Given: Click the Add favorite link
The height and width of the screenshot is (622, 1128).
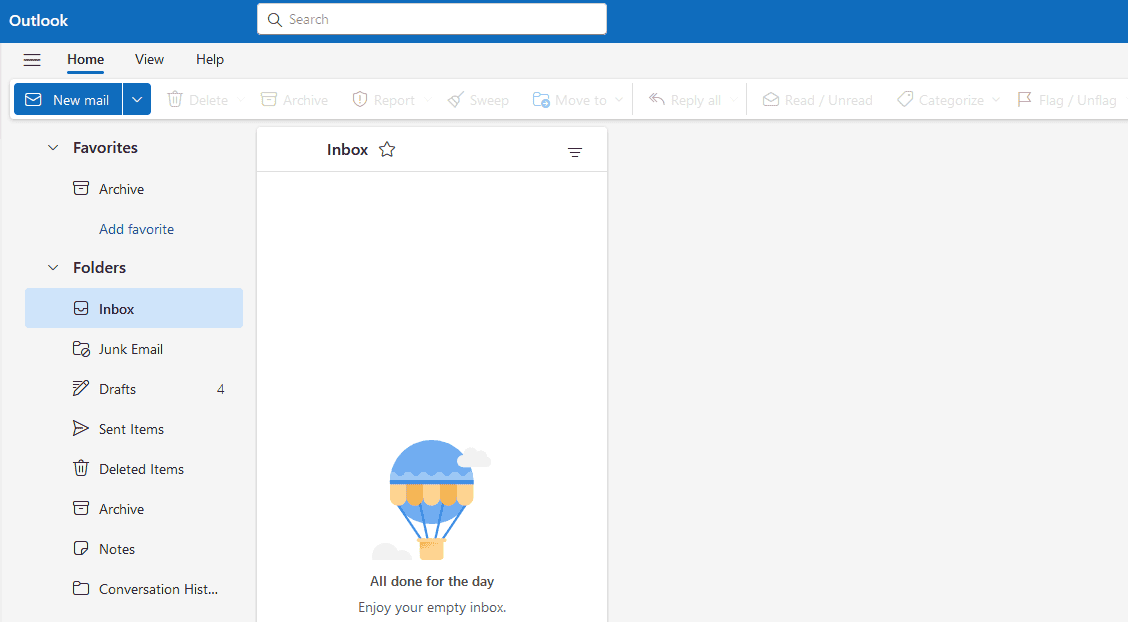Looking at the screenshot, I should point(136,229).
